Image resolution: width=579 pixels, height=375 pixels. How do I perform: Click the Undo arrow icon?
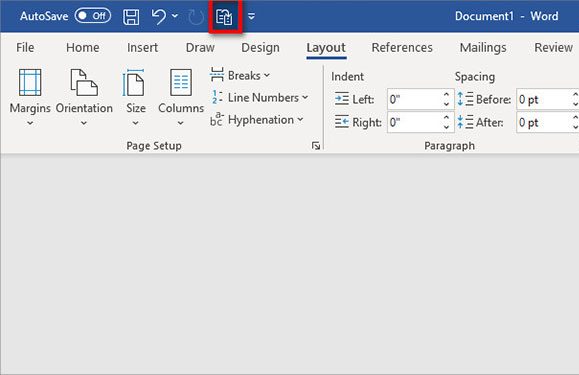159,17
